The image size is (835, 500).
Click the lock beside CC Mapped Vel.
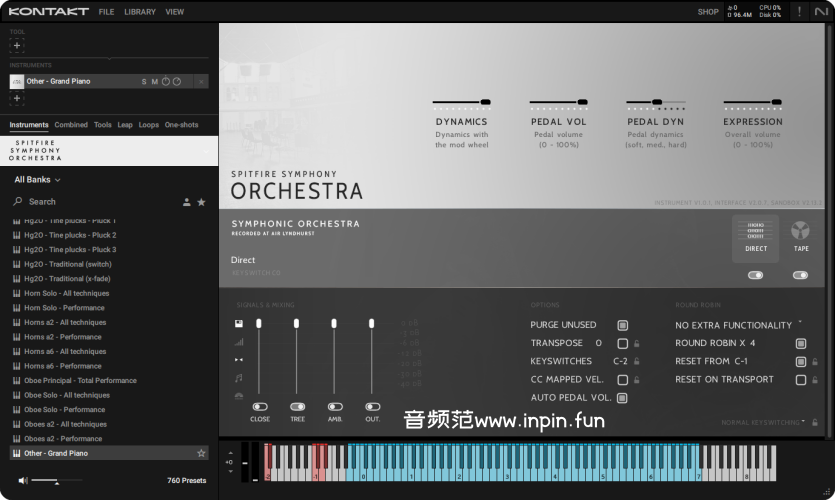pyautogui.click(x=636, y=380)
